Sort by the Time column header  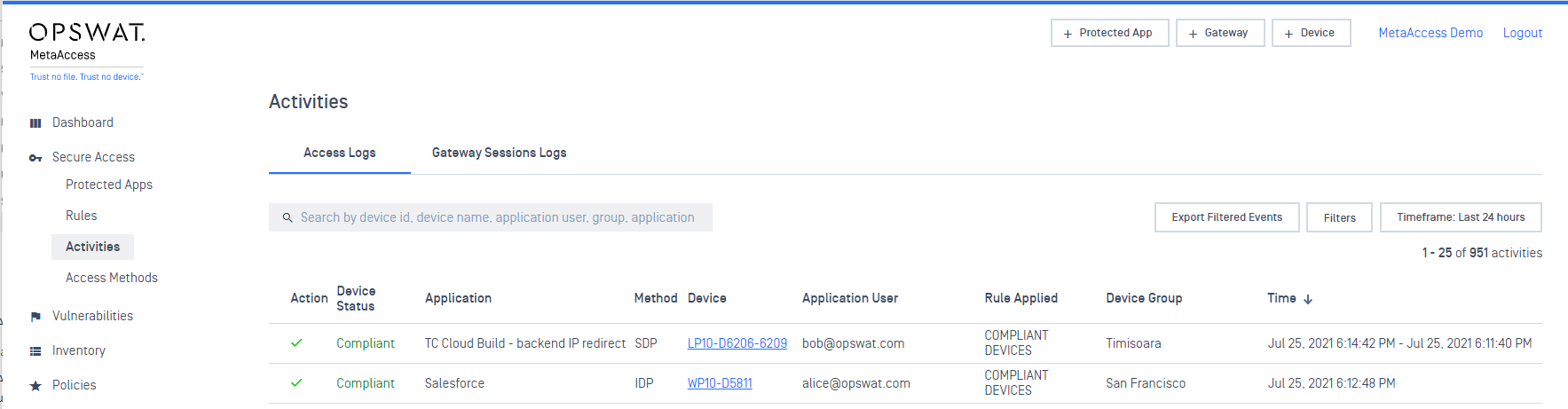(x=1281, y=298)
